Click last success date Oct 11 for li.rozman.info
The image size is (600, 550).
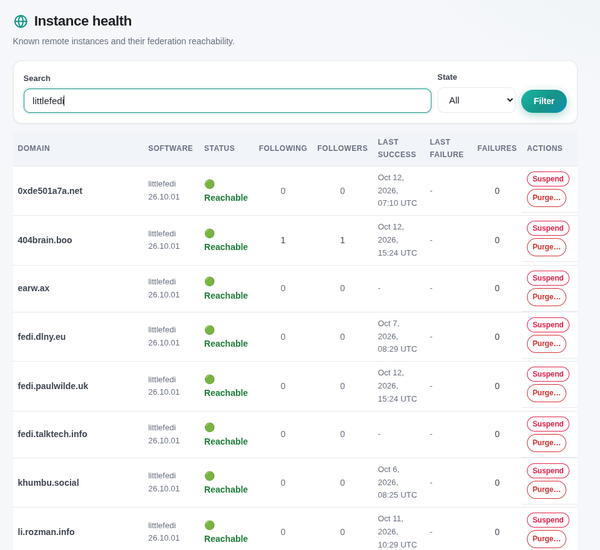pos(390,519)
